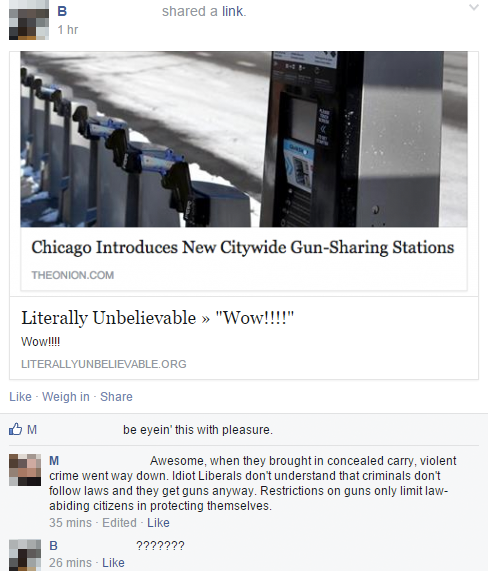Image resolution: width=488 pixels, height=571 pixels.
Task: Click the thumbs-up icon above comments
Action: (15, 429)
